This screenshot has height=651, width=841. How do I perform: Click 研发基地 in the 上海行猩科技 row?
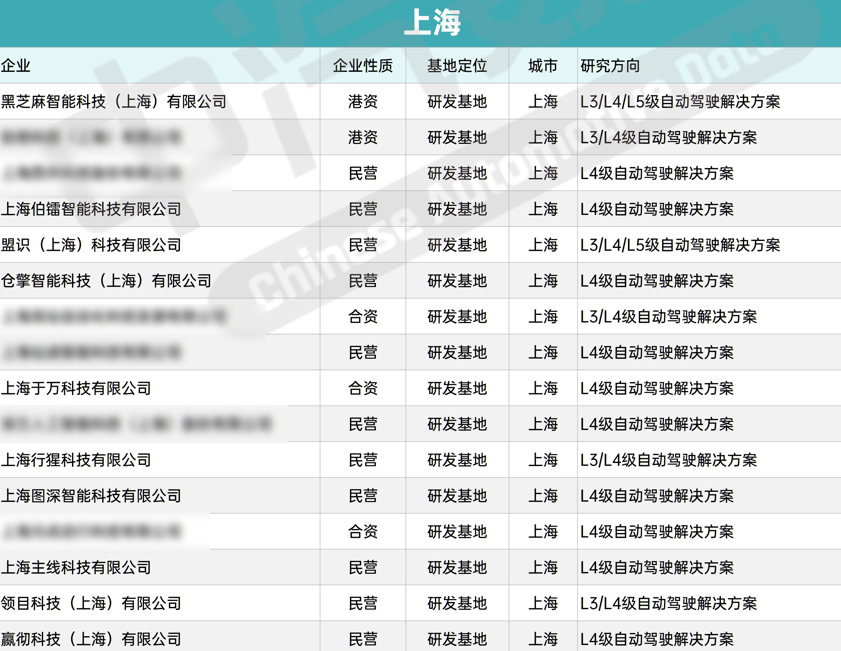point(457,460)
